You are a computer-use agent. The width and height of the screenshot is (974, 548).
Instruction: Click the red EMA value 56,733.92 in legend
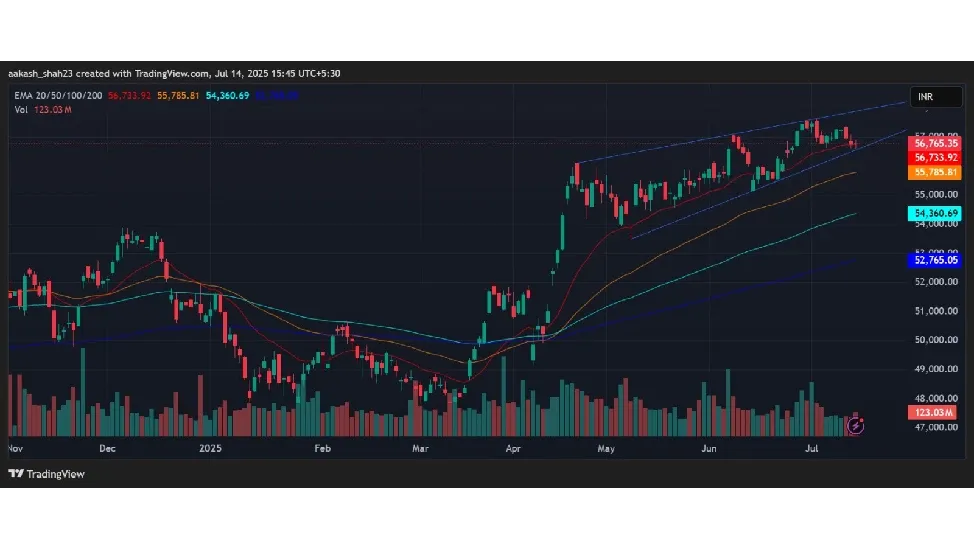click(x=129, y=96)
